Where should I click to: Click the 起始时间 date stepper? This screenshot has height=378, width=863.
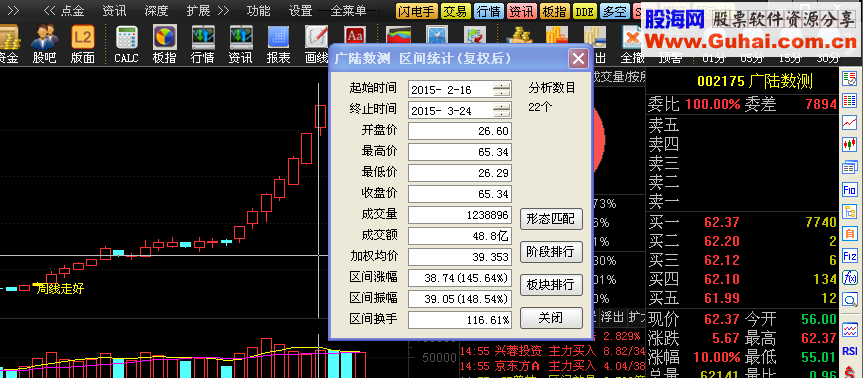pos(501,89)
